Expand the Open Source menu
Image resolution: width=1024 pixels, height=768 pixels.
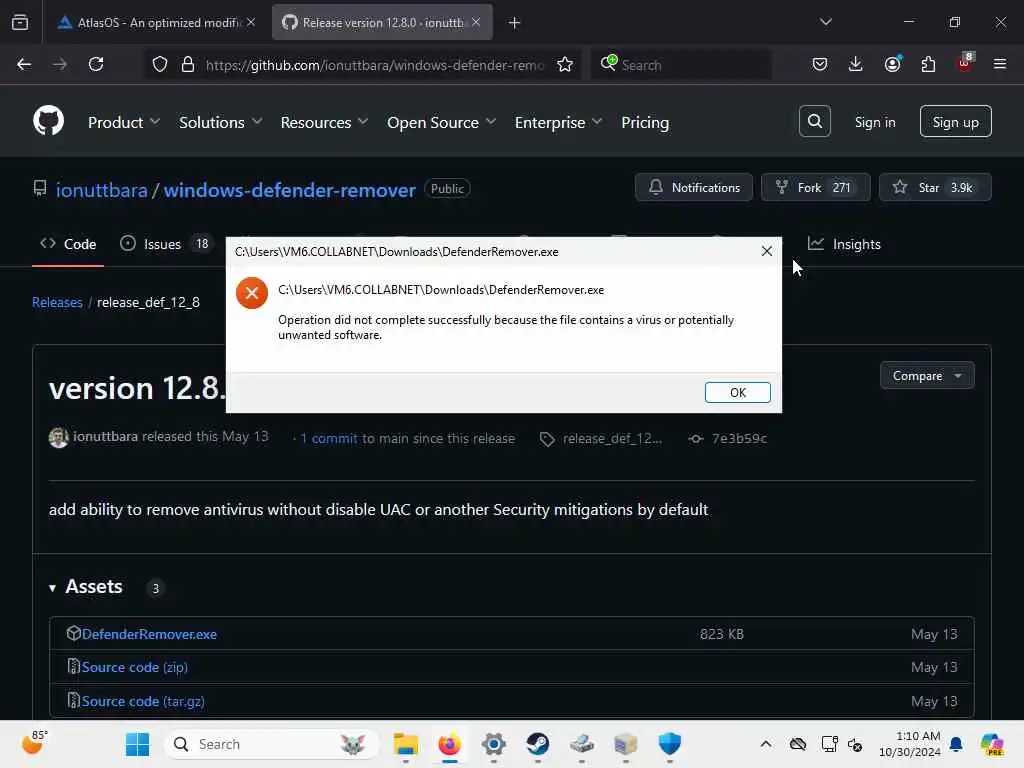(441, 122)
